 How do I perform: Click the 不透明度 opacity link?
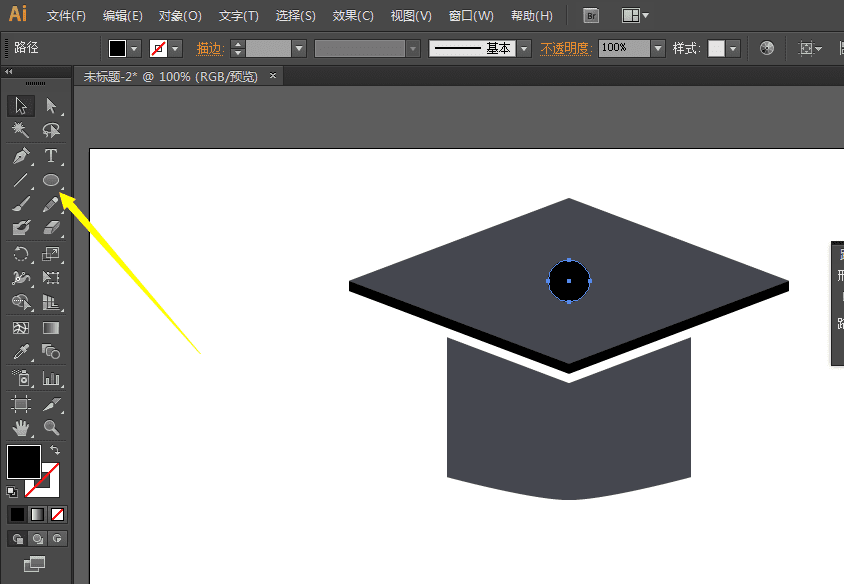566,48
